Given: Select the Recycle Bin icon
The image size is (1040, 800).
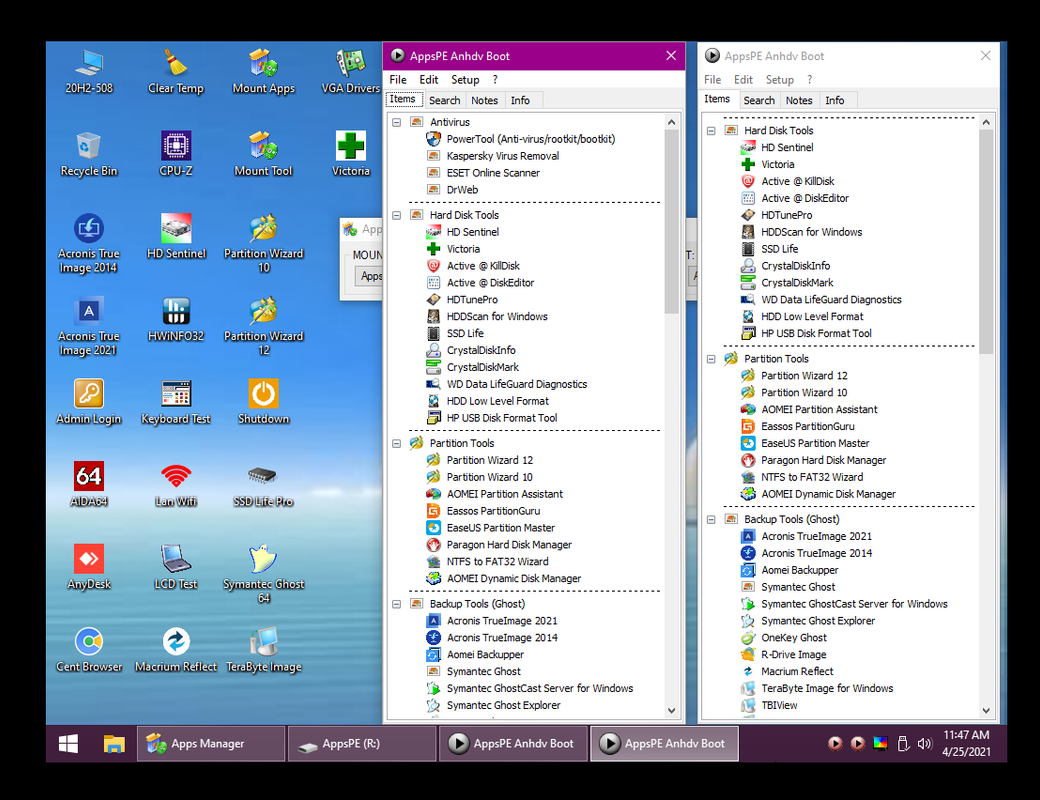Looking at the screenshot, I should click(x=89, y=154).
